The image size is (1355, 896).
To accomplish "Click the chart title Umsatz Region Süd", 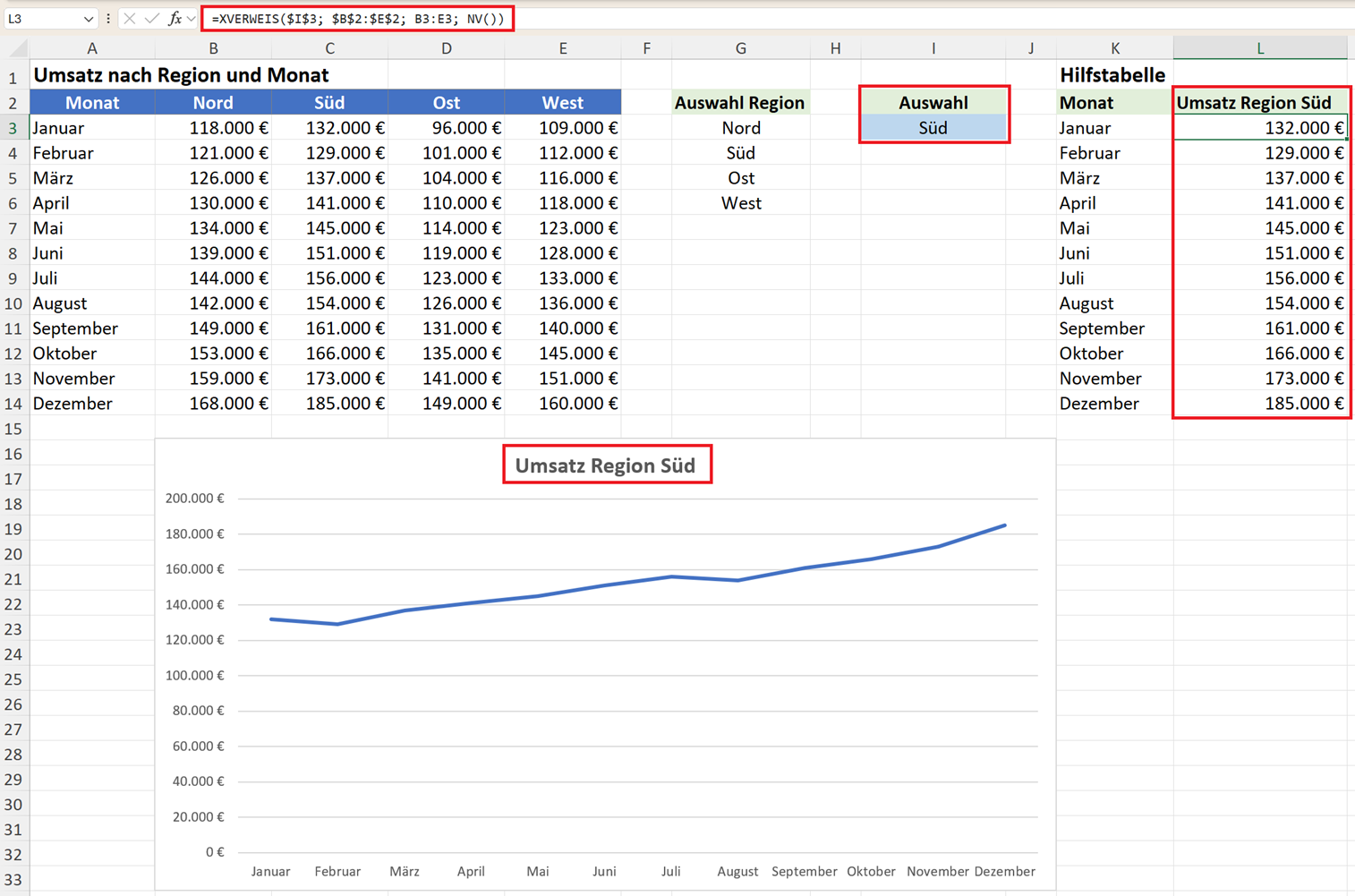I will (606, 465).
